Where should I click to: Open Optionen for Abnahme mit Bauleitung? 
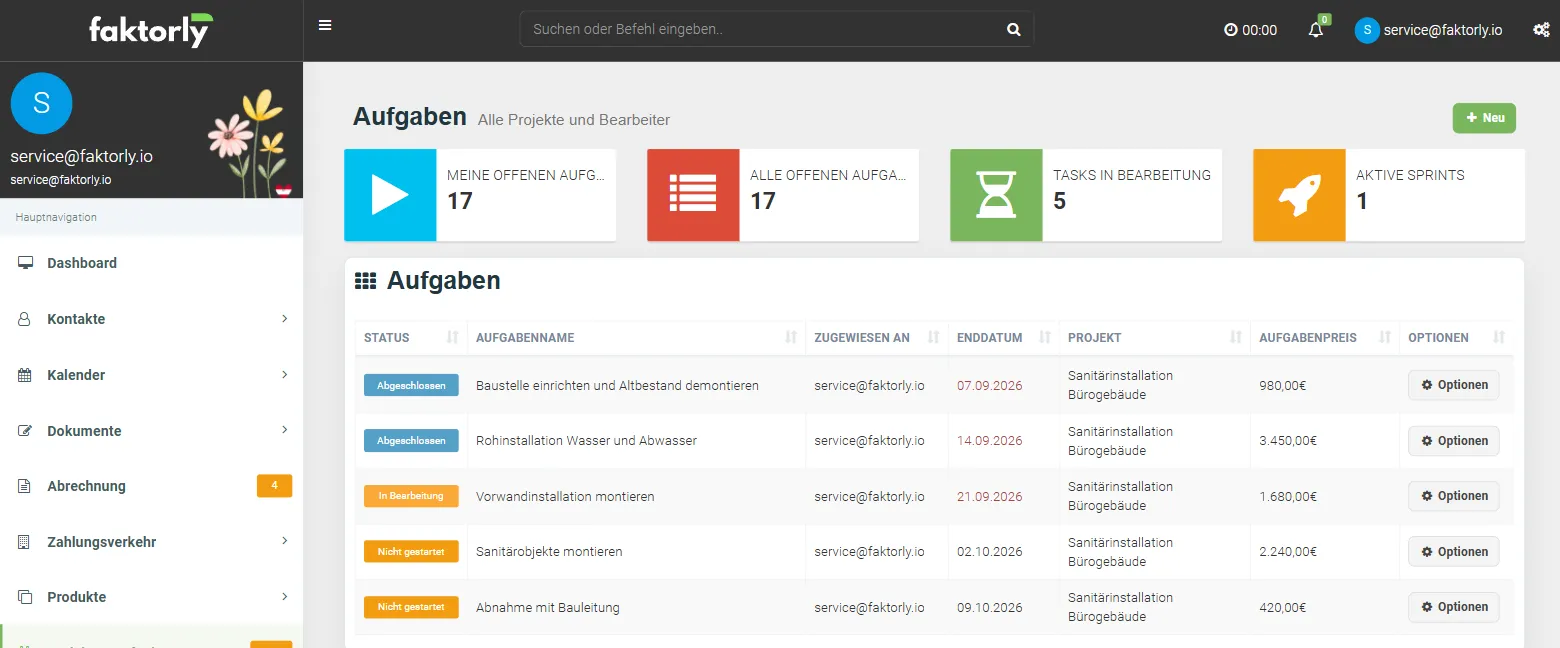pos(1453,607)
